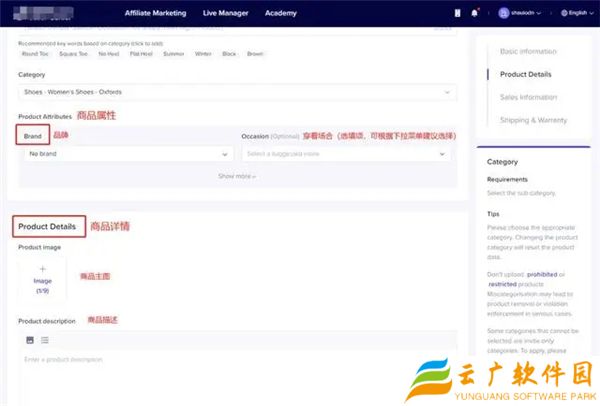
Task: Upload a product image via plus box
Action: 42,280
